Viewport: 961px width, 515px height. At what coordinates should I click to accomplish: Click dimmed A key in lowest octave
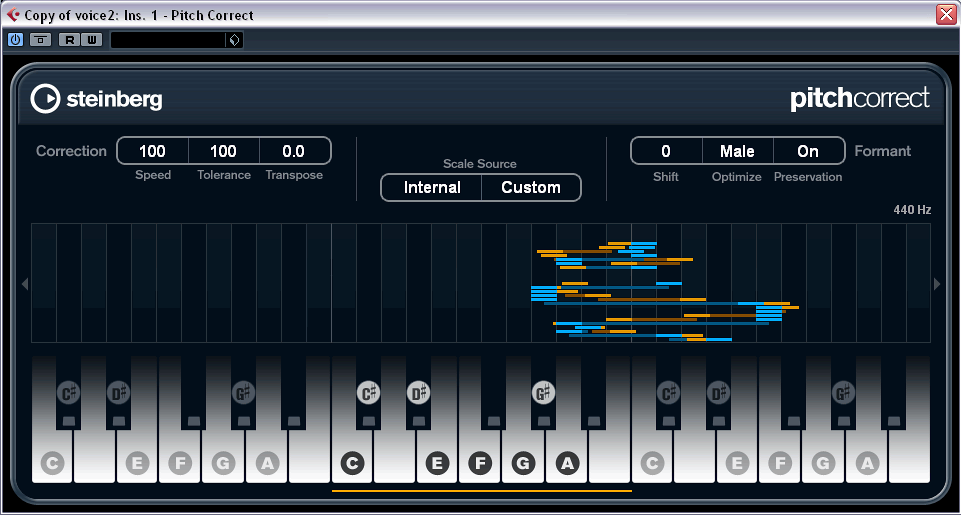click(267, 463)
